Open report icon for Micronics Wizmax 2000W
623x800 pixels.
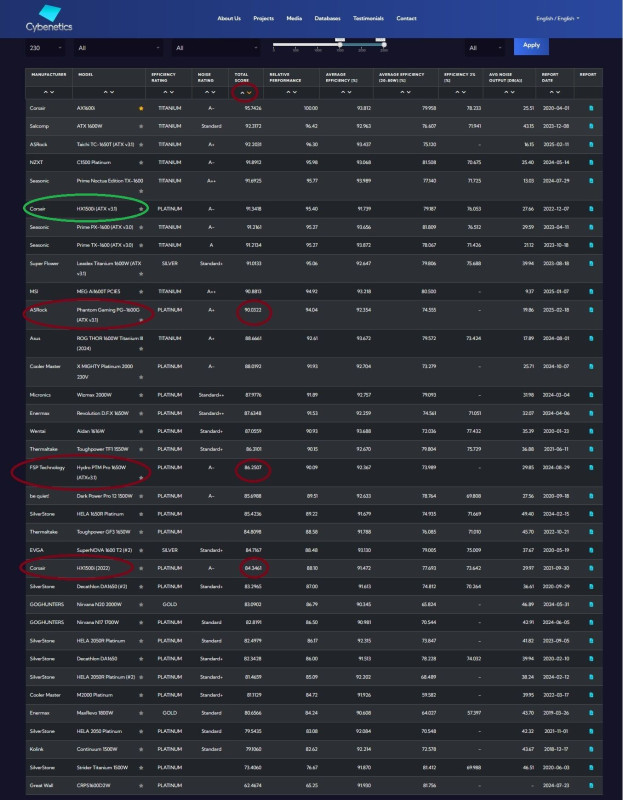pos(591,395)
